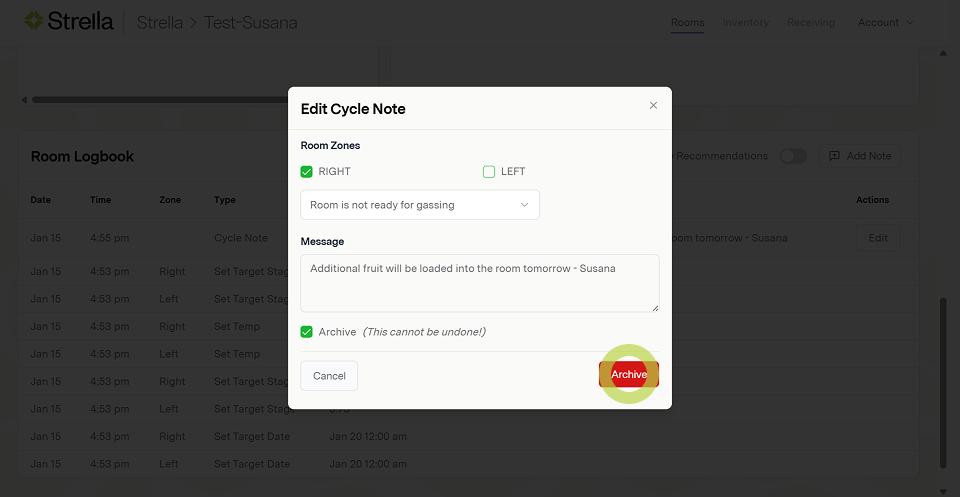
Task: Click the page scroll-down arrow
Action: (942, 490)
